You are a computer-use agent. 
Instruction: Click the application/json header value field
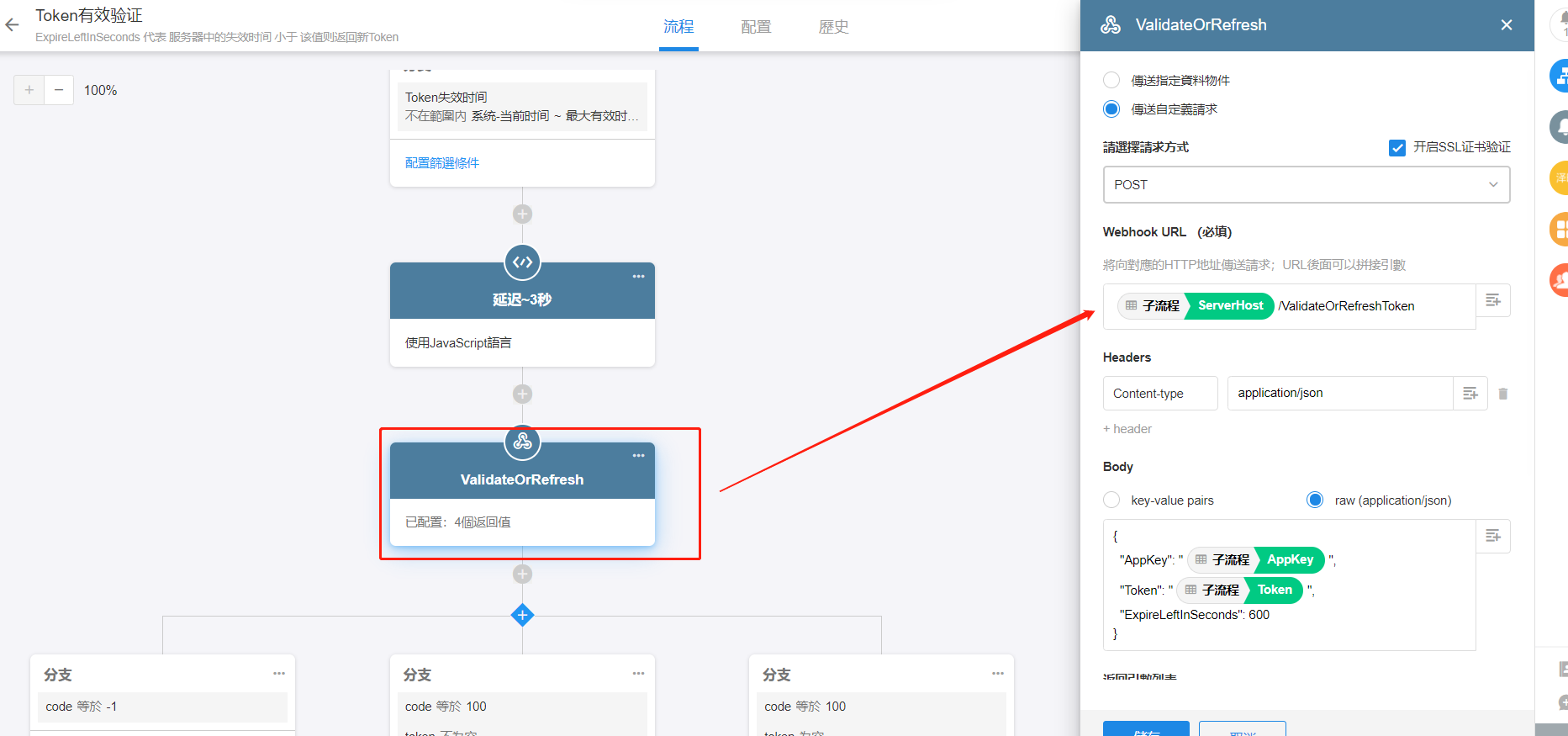1340,394
